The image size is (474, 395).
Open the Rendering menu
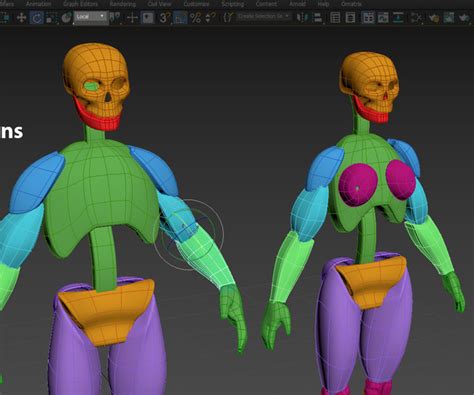point(123,4)
